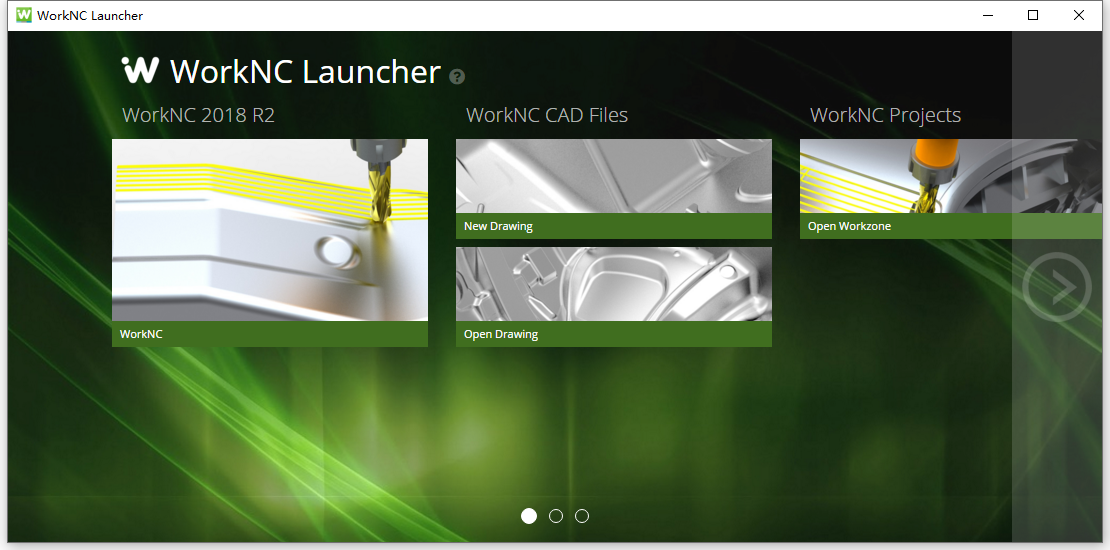Open the New Drawing tile image
The height and width of the screenshot is (550, 1110).
click(x=614, y=176)
